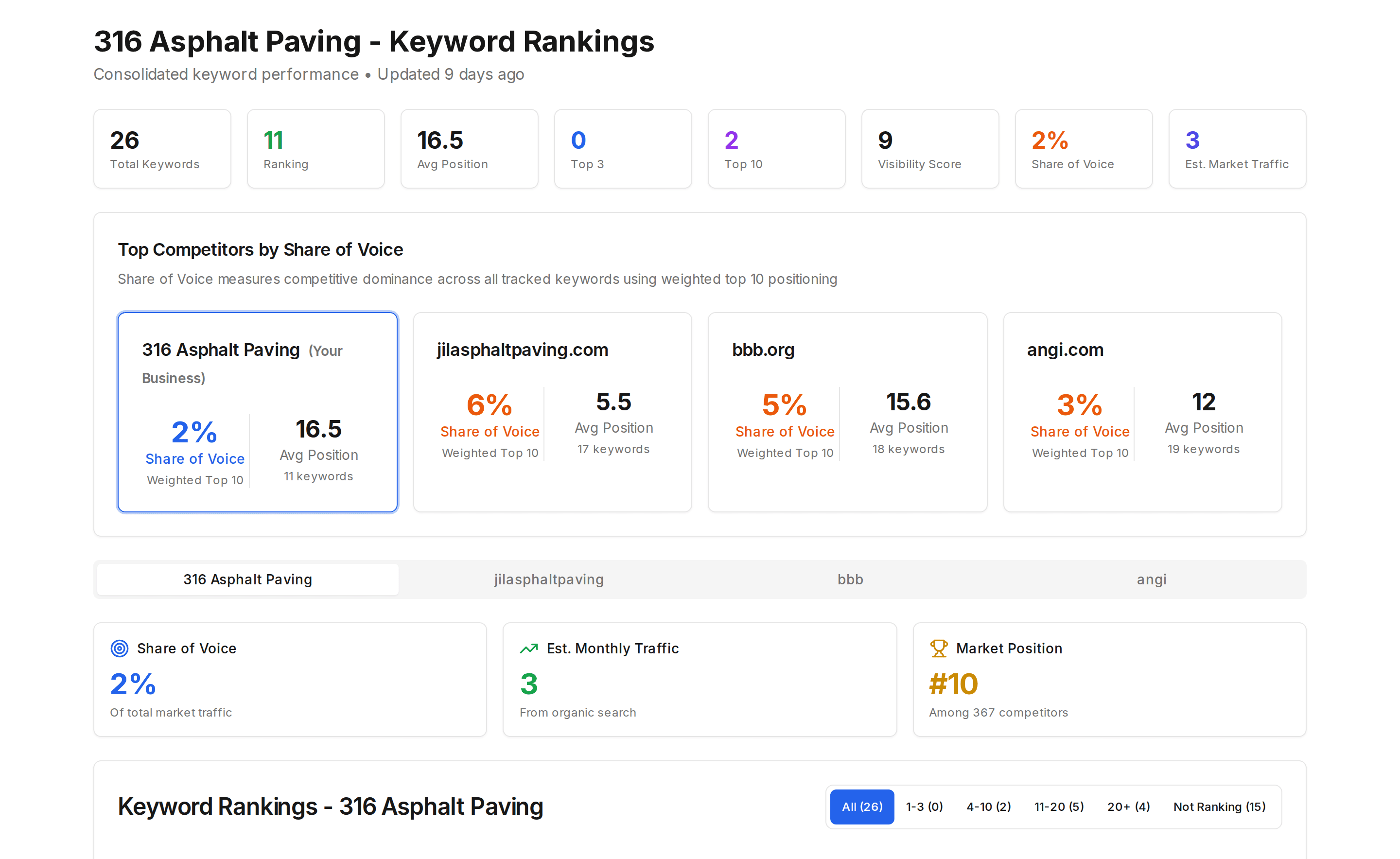Viewport: 1400px width, 859px height.
Task: Filter rankings by All (26)
Action: [862, 806]
